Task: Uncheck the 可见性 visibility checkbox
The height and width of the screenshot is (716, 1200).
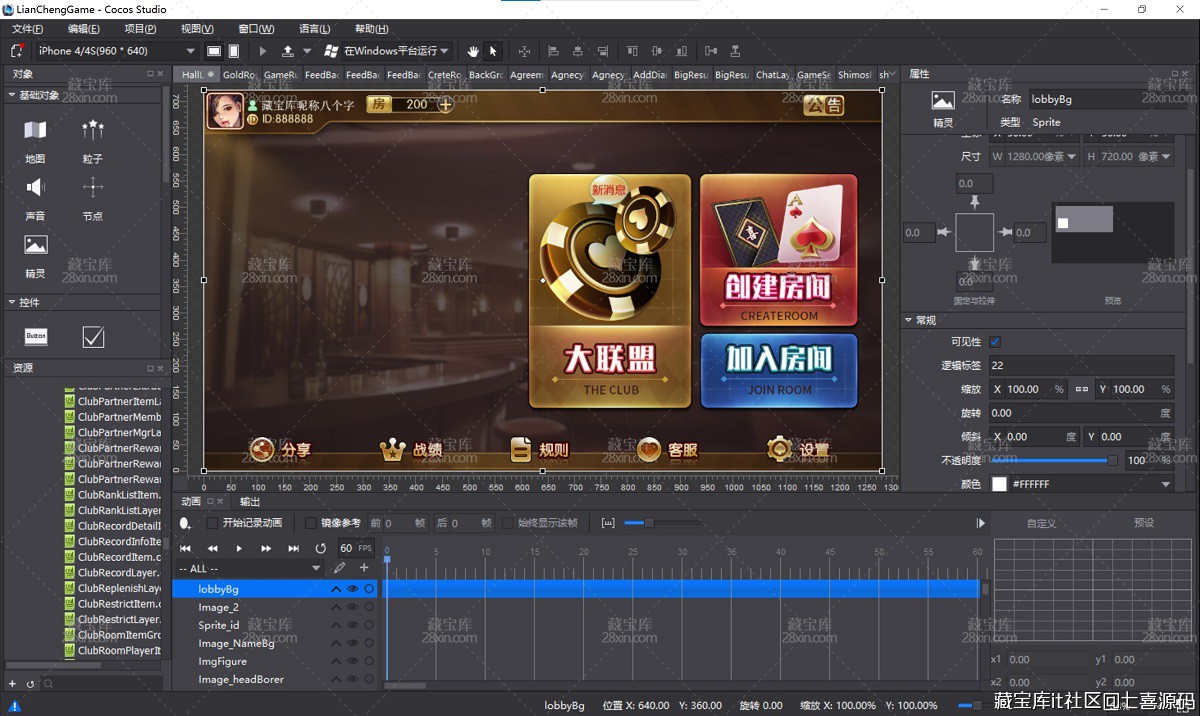Action: 995,342
